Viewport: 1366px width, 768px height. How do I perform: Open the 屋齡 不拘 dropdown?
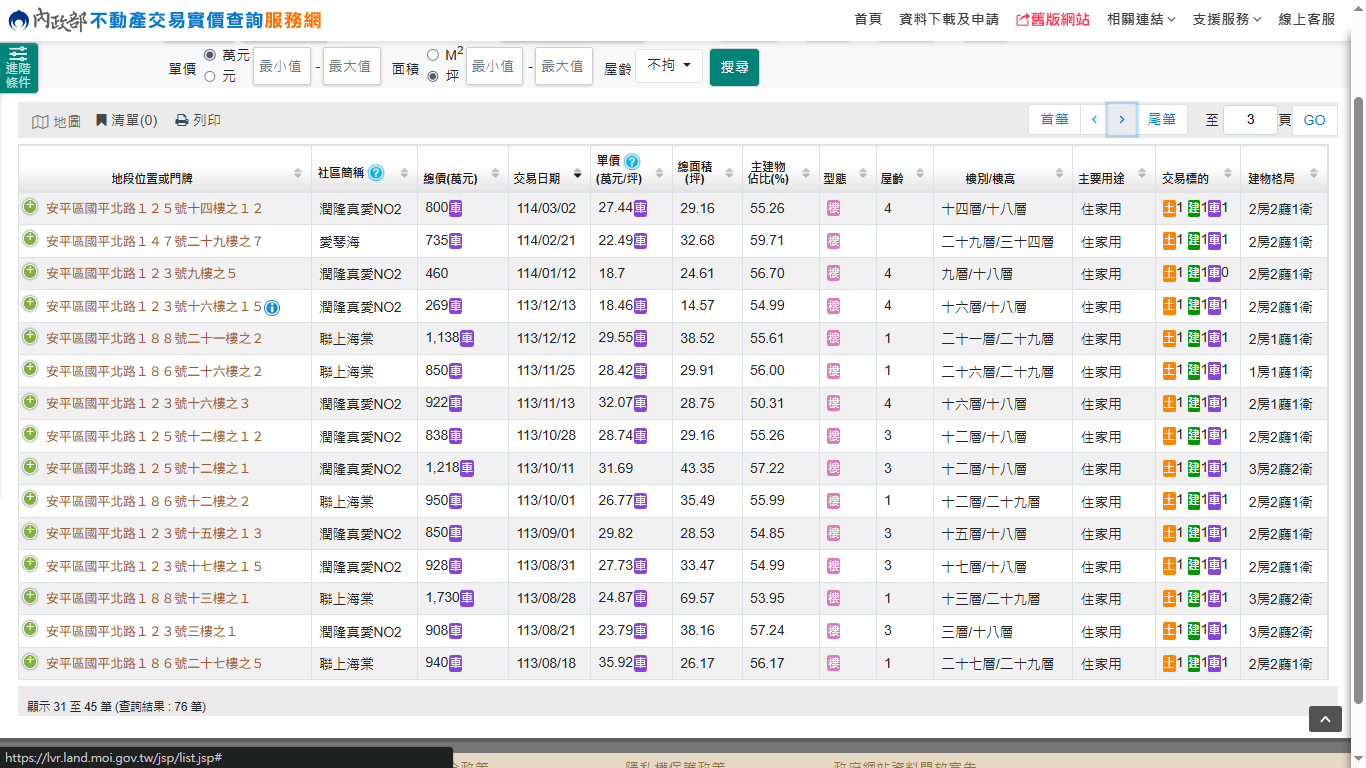point(669,66)
